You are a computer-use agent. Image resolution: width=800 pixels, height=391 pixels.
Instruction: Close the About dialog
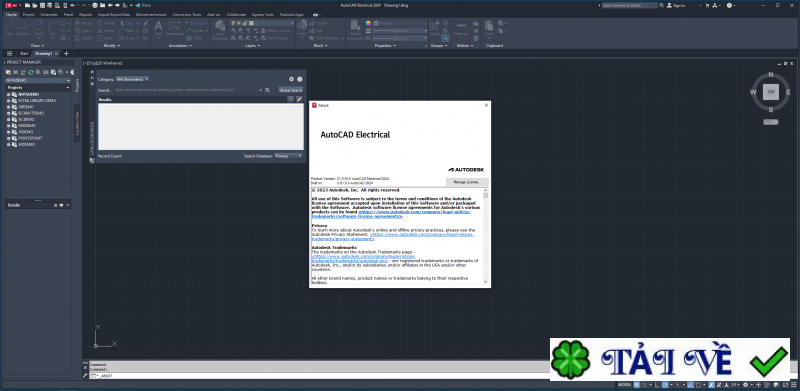pos(486,105)
